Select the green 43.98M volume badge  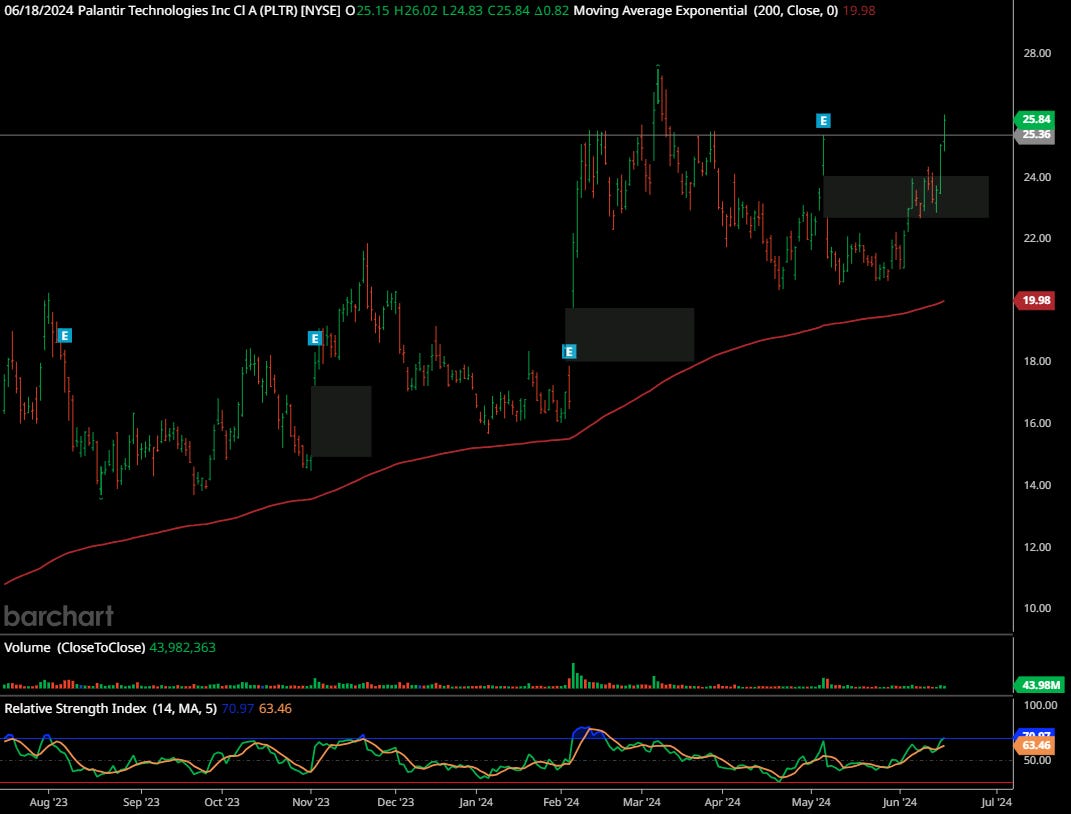coord(1040,685)
